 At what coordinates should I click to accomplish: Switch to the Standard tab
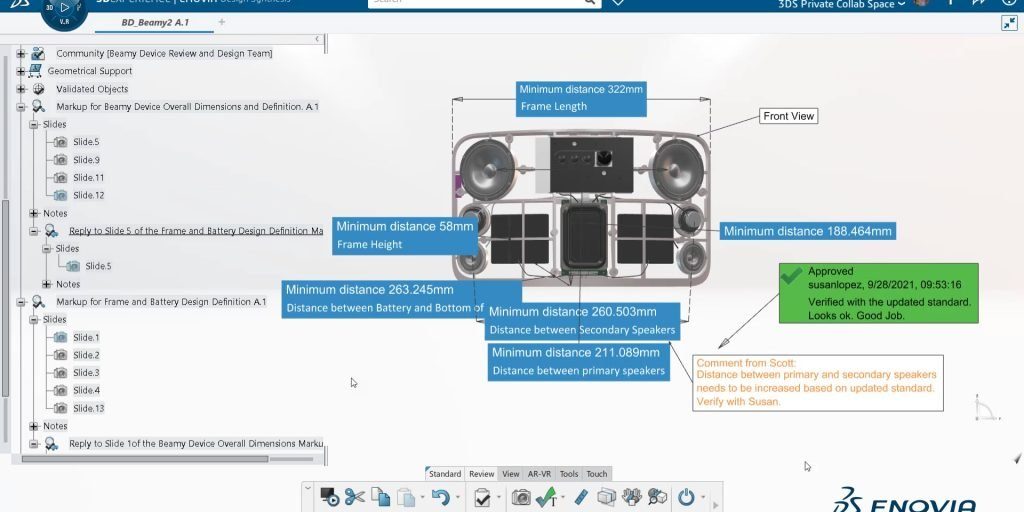(445, 474)
